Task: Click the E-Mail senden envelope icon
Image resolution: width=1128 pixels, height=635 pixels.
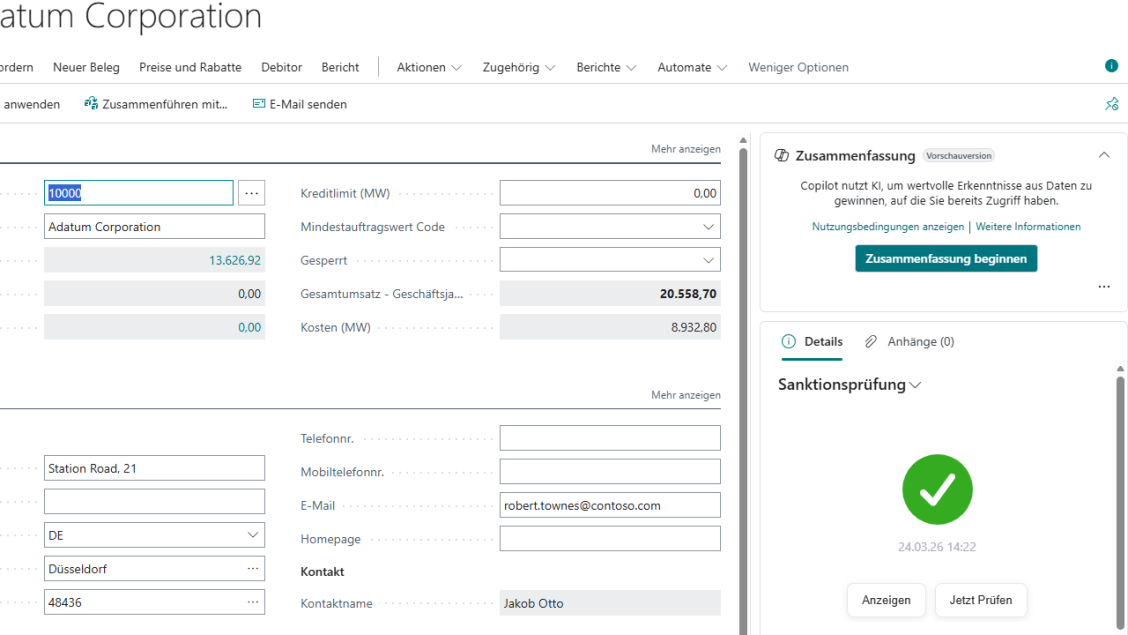Action: [x=259, y=104]
